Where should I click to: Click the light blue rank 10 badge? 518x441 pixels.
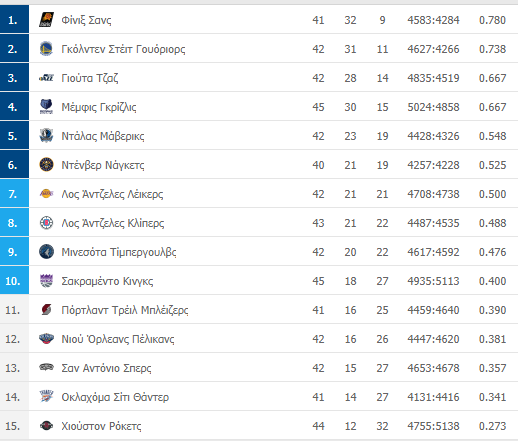[x=14, y=280]
